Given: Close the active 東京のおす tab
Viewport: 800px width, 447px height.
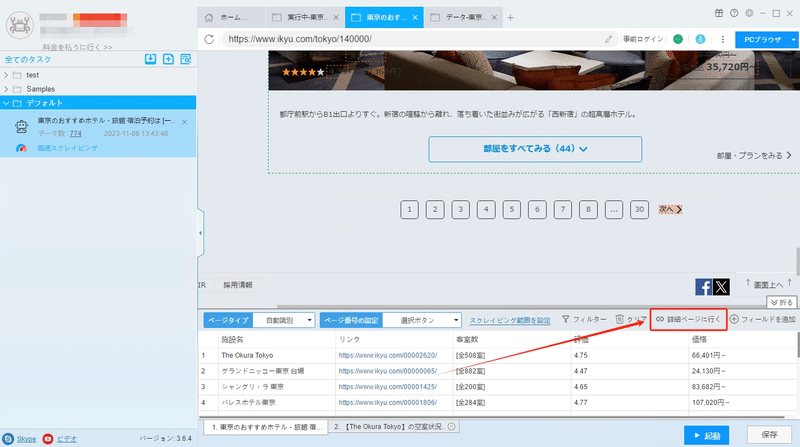Looking at the screenshot, I should click(x=415, y=17).
